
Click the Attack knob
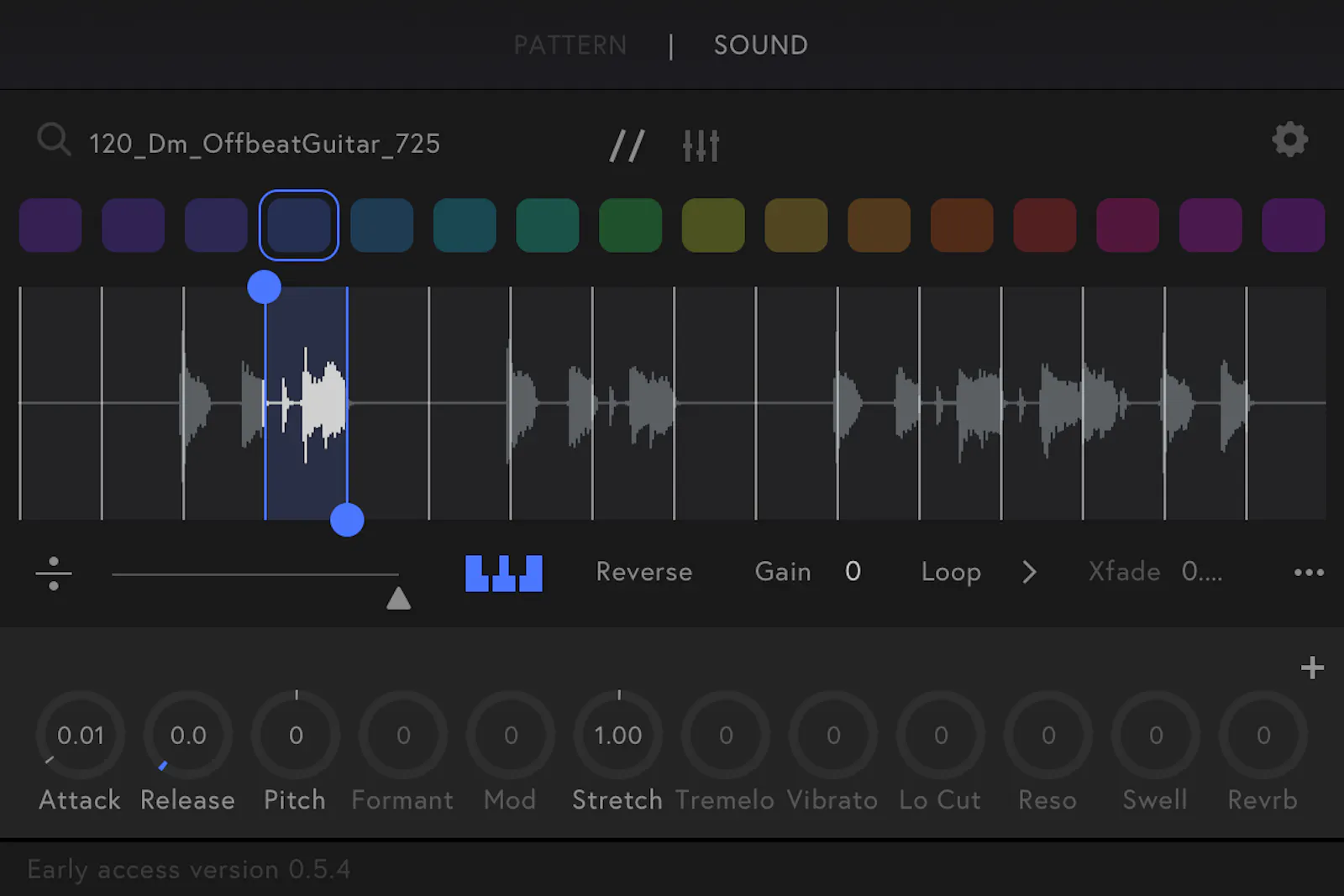(x=81, y=735)
